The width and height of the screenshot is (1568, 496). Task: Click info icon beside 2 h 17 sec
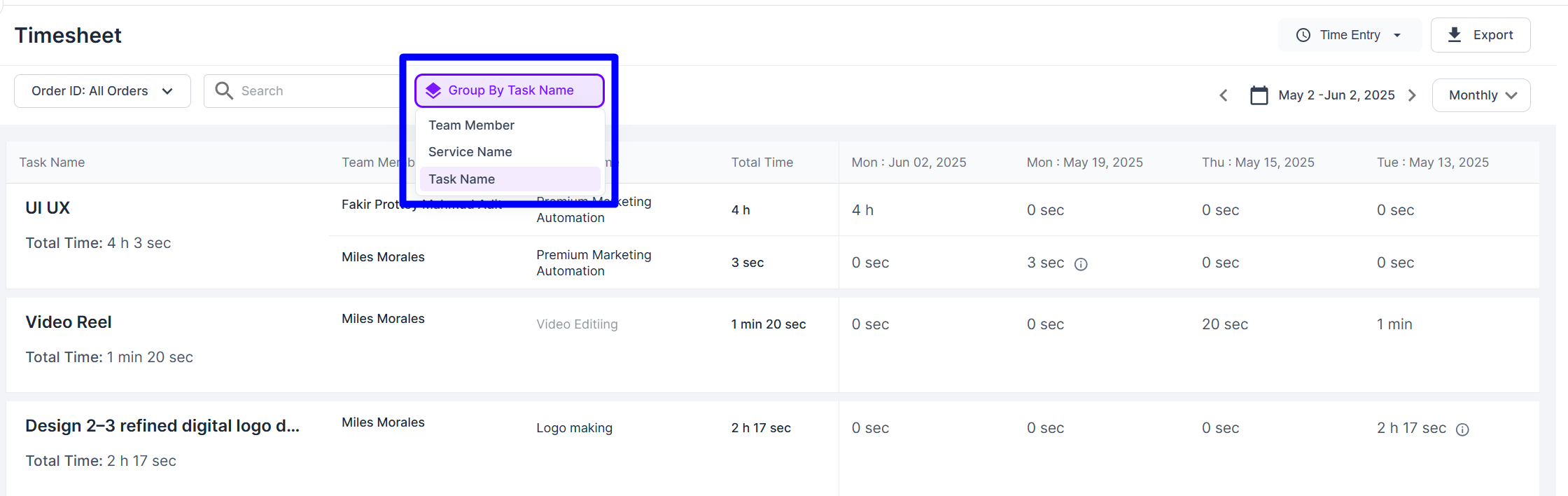[1462, 429]
